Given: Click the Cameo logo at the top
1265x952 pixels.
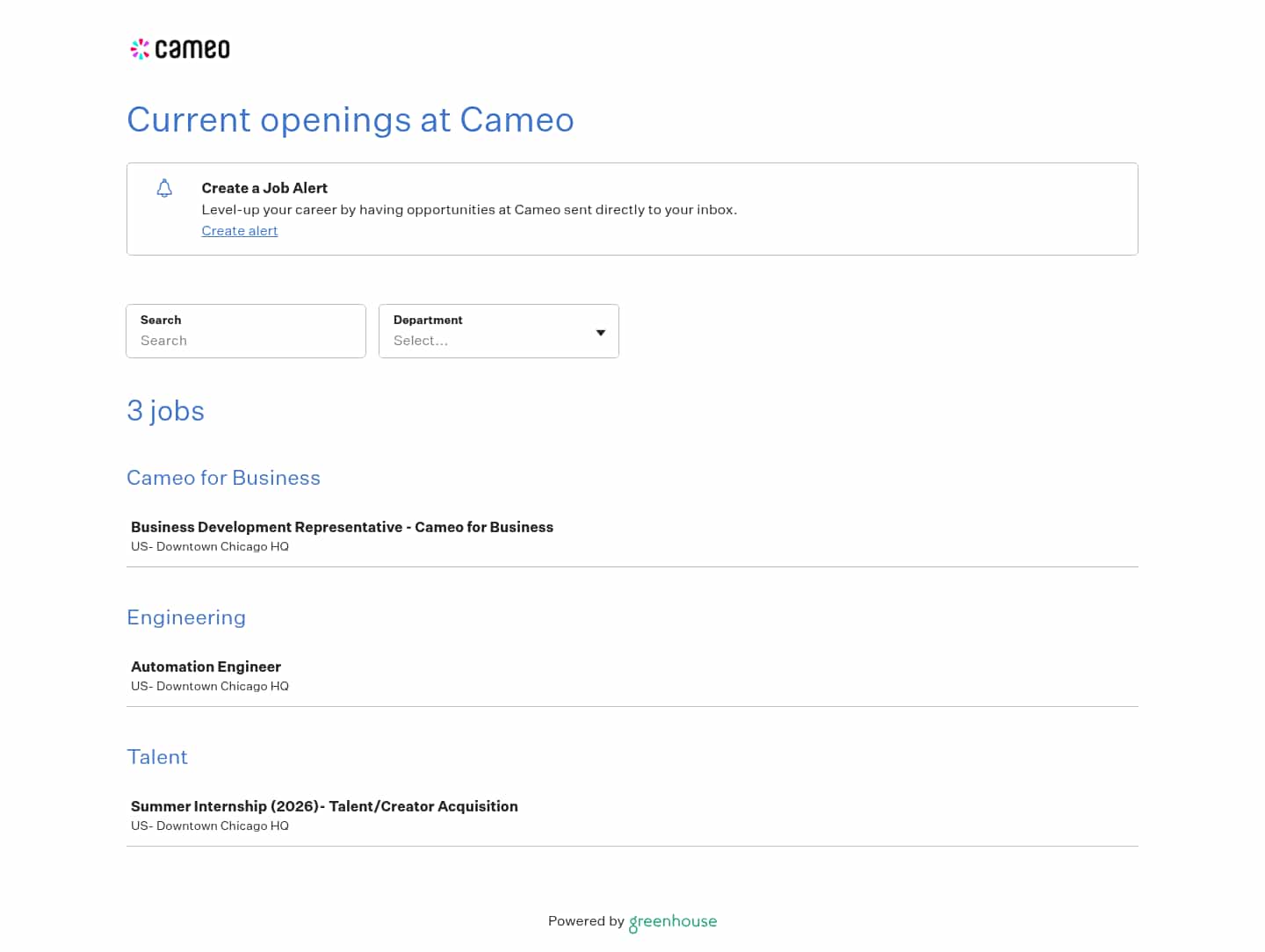Looking at the screenshot, I should click(179, 48).
